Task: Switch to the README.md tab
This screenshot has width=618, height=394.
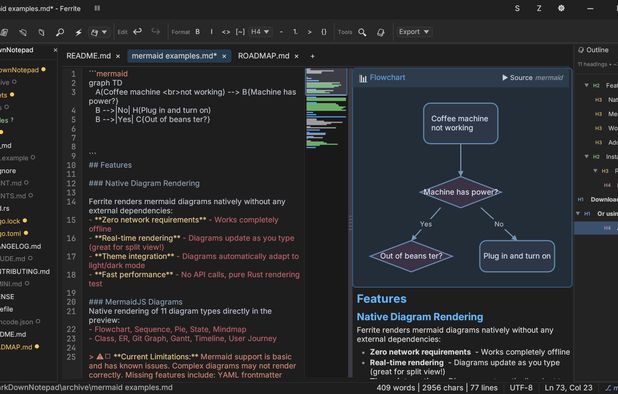Action: pos(88,56)
